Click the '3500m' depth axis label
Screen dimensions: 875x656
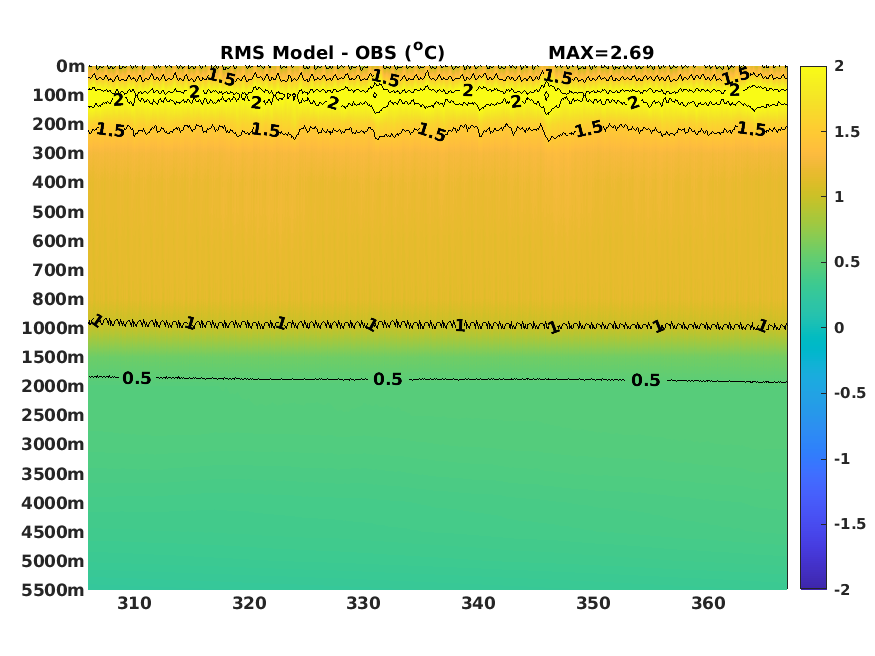pyautogui.click(x=53, y=474)
